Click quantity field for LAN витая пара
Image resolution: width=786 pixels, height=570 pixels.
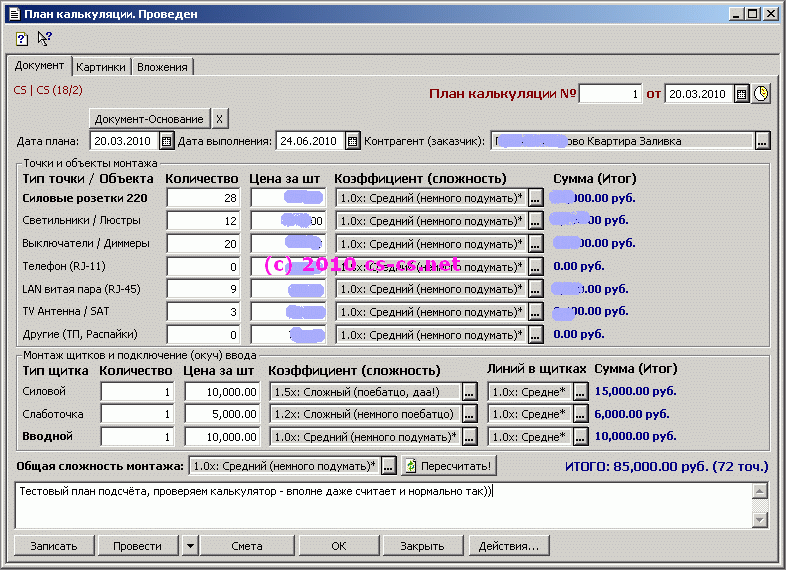click(x=203, y=289)
